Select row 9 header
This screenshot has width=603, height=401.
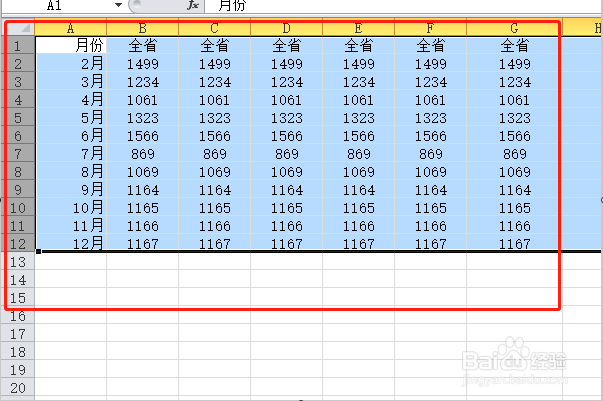coord(18,190)
